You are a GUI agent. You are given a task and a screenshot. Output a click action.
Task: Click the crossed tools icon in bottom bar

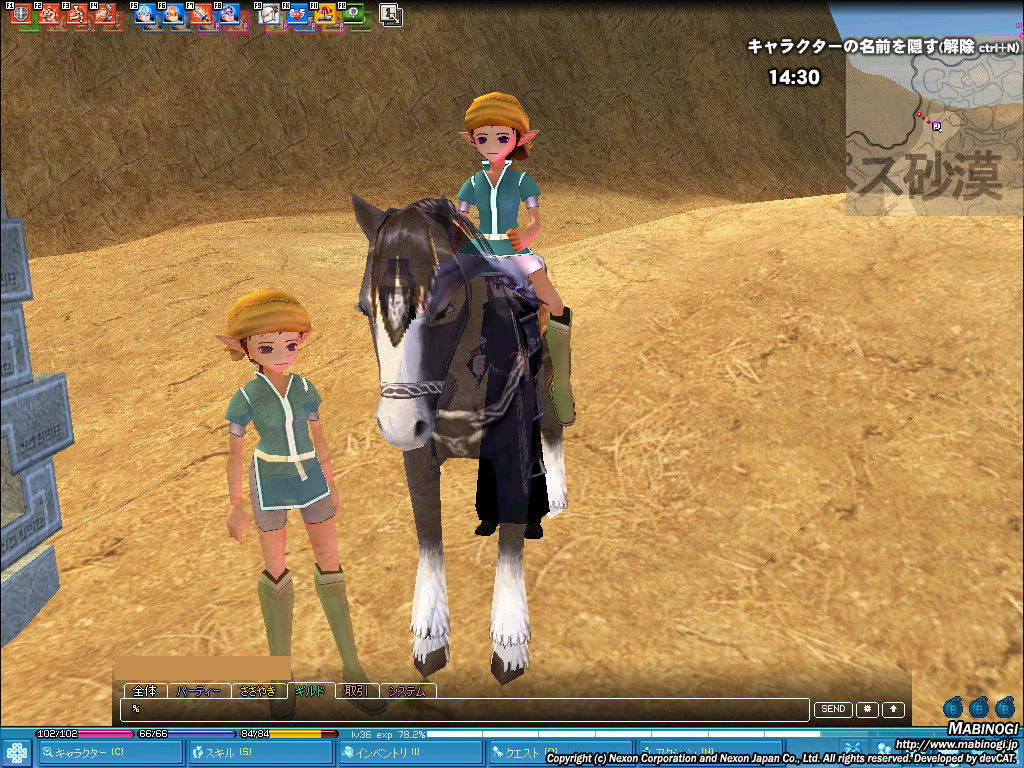pos(852,750)
